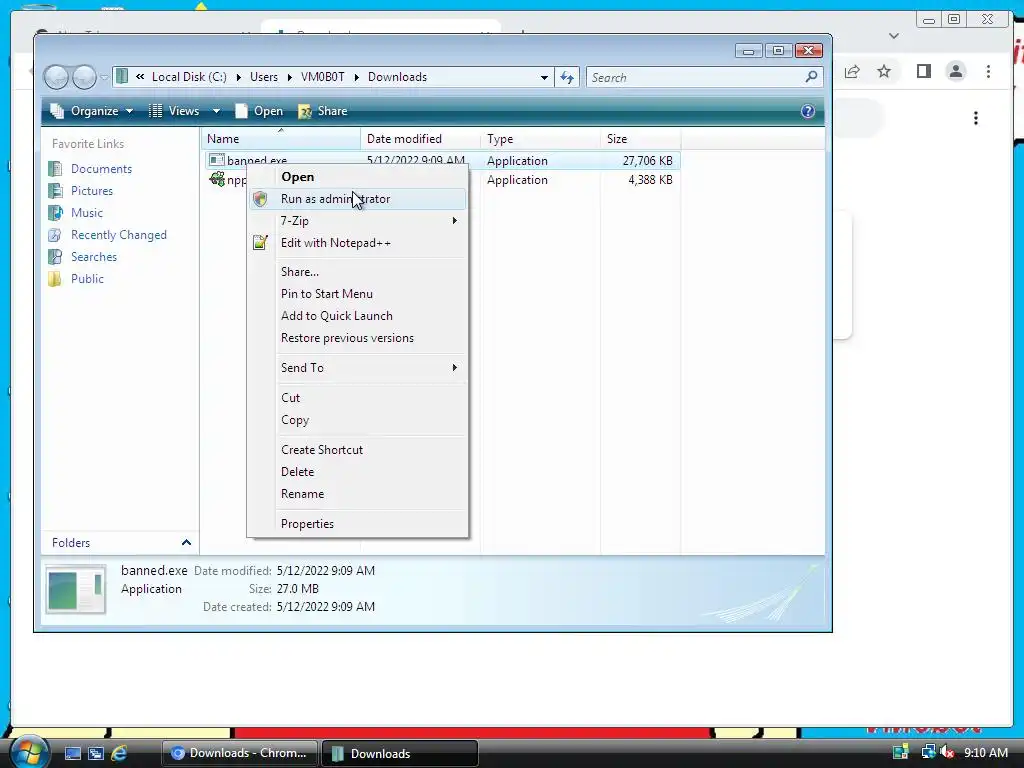Open Chrome's three-dot main menu
Screen dimensions: 1024x768
988,71
